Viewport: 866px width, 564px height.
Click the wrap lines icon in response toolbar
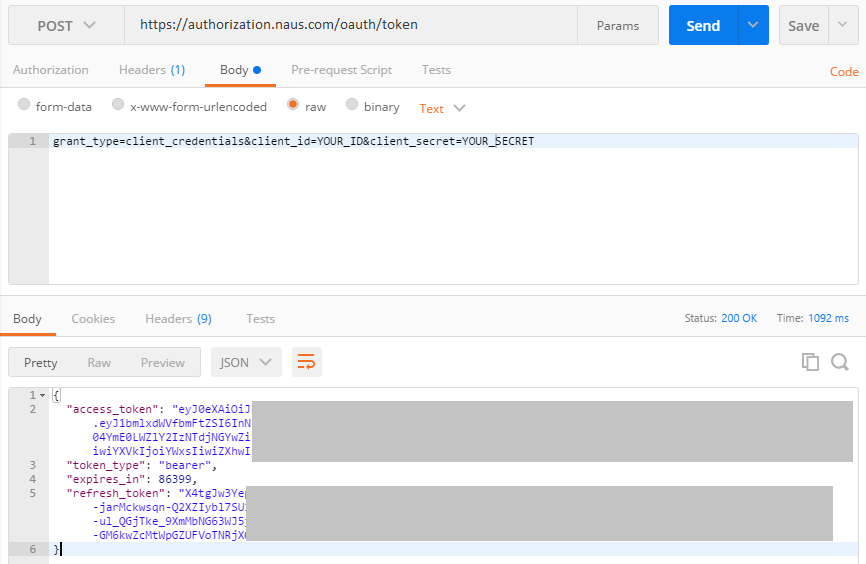(x=307, y=362)
